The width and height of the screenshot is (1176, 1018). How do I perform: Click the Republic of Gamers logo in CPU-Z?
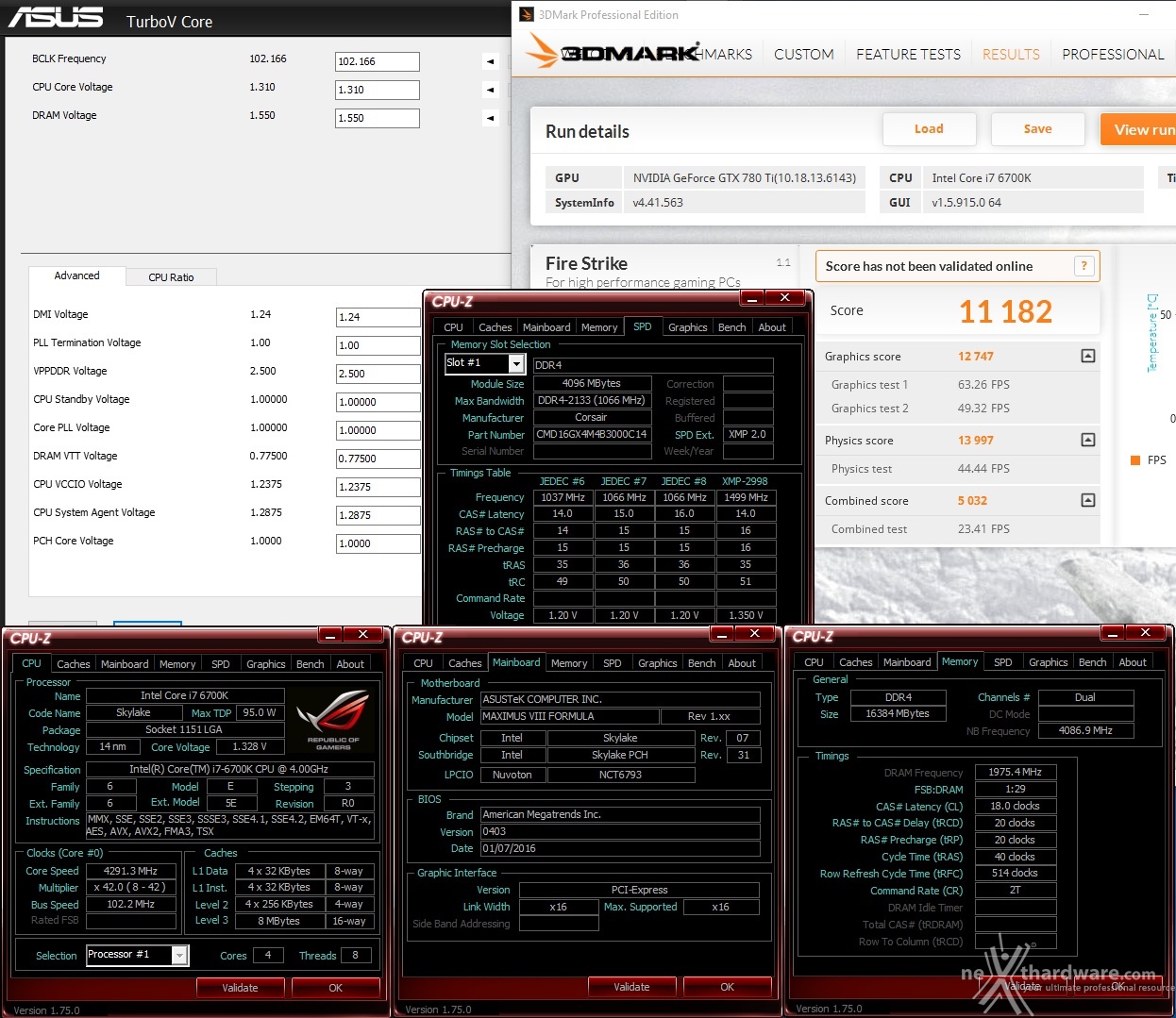(332, 721)
